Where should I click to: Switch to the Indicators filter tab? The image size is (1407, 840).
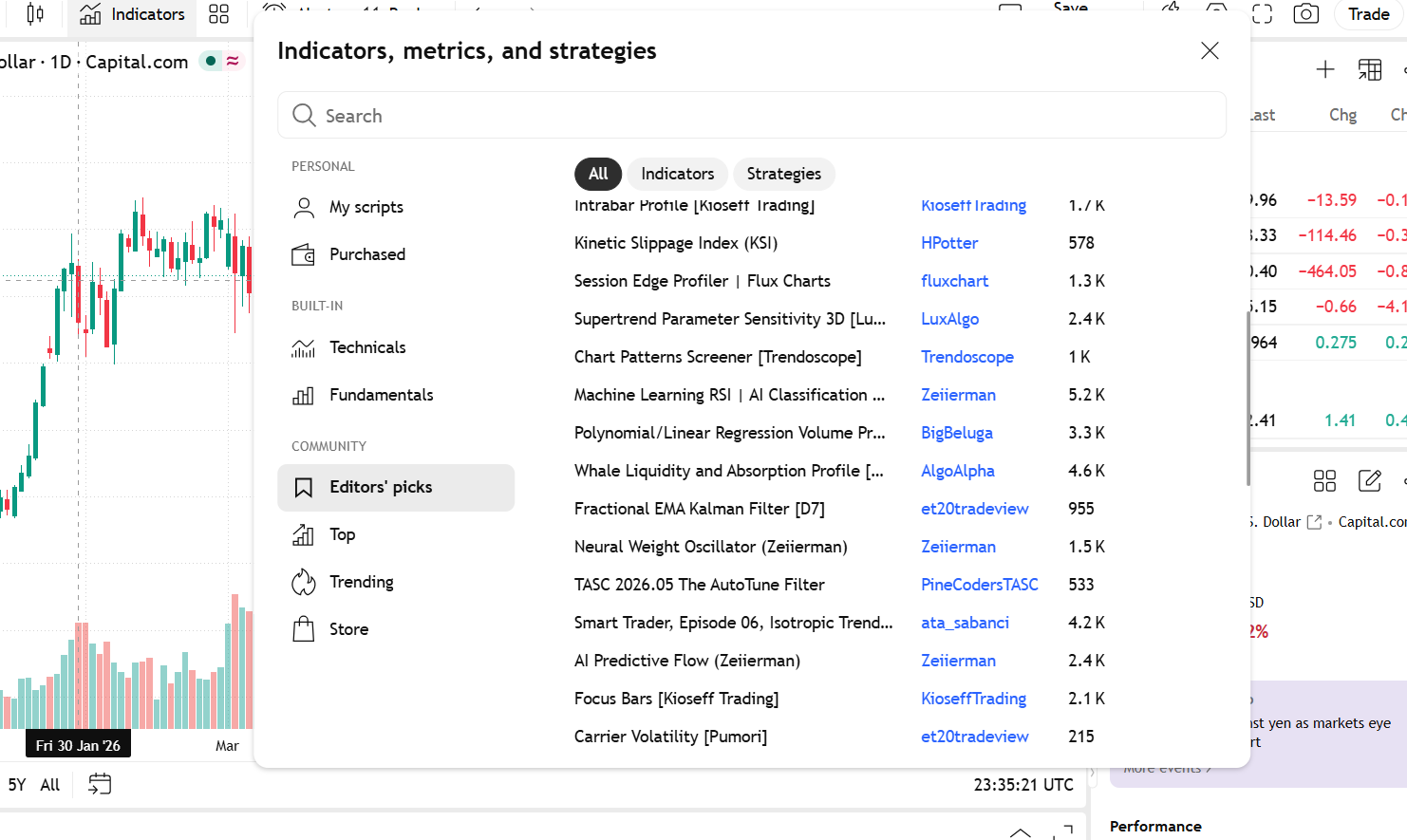678,174
